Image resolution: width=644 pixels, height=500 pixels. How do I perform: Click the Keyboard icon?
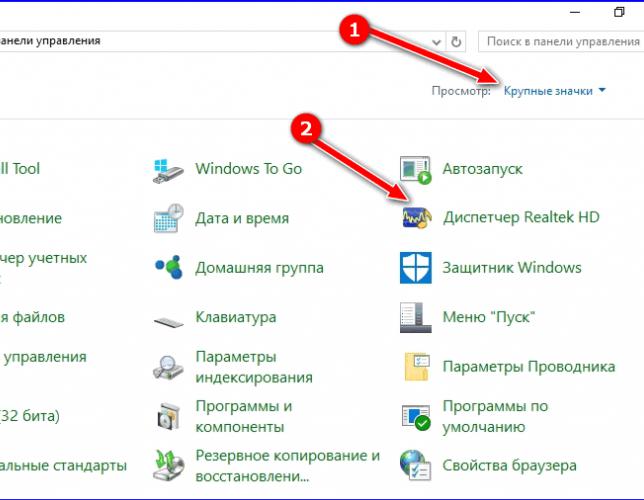pos(168,321)
